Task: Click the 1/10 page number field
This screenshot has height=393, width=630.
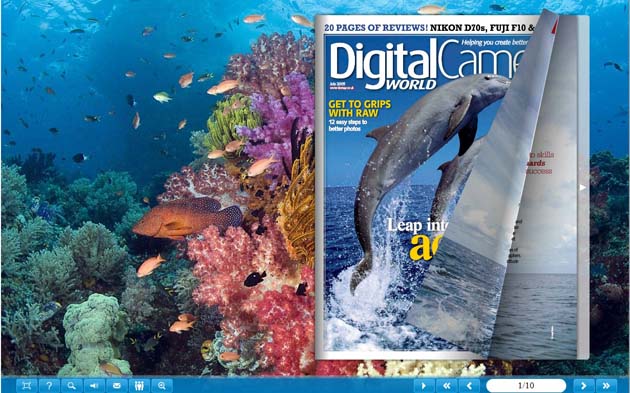Action: point(526,386)
